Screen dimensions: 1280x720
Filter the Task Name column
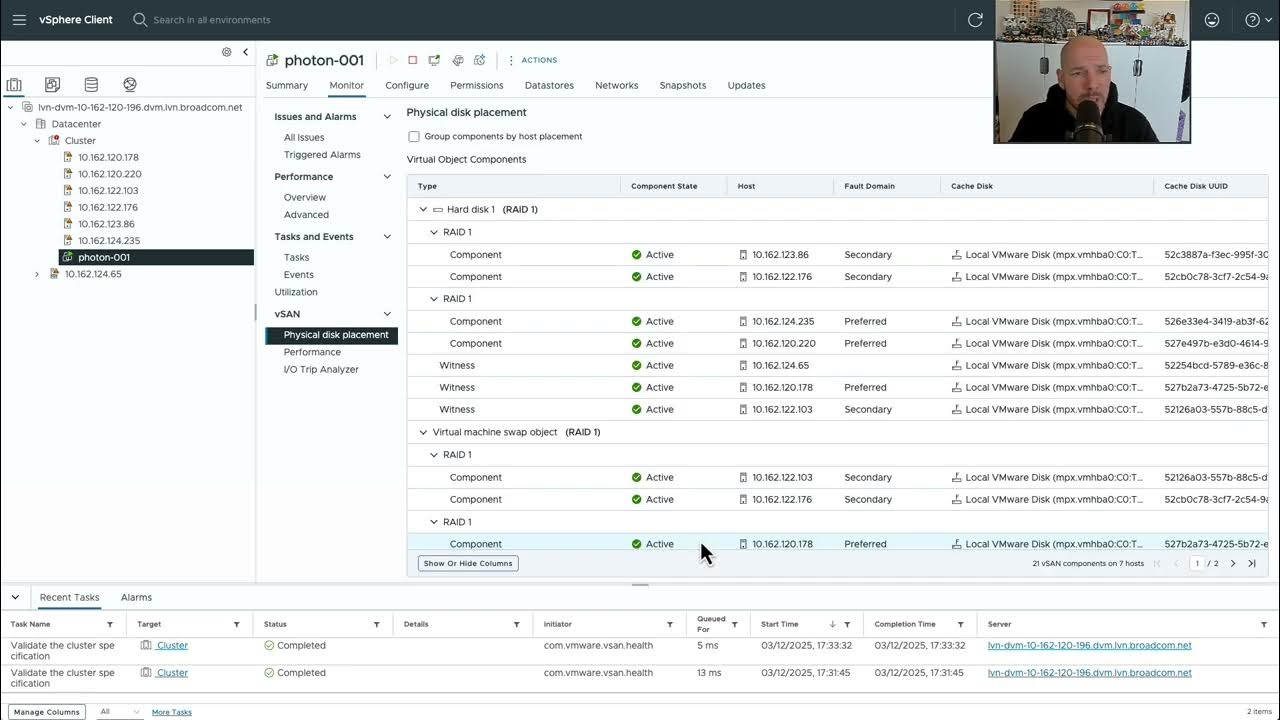pos(110,624)
